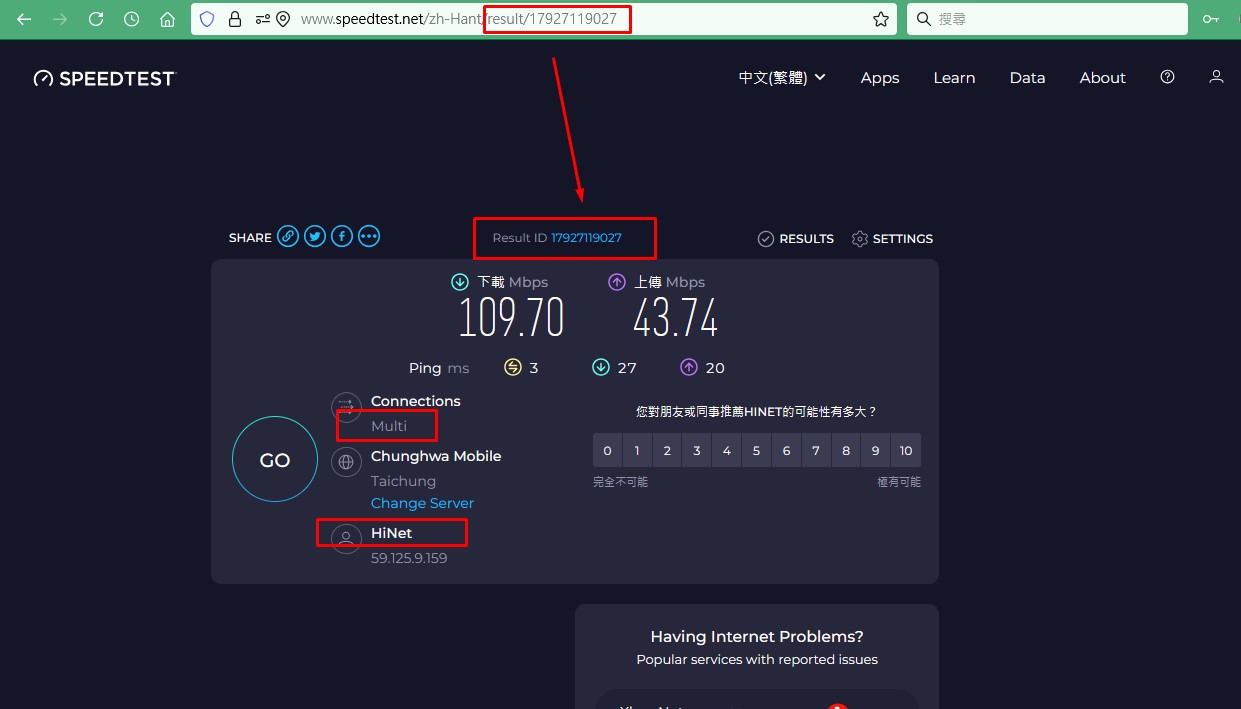The height and width of the screenshot is (709, 1241).
Task: Bookmark this page with star icon
Action: pyautogui.click(x=880, y=19)
